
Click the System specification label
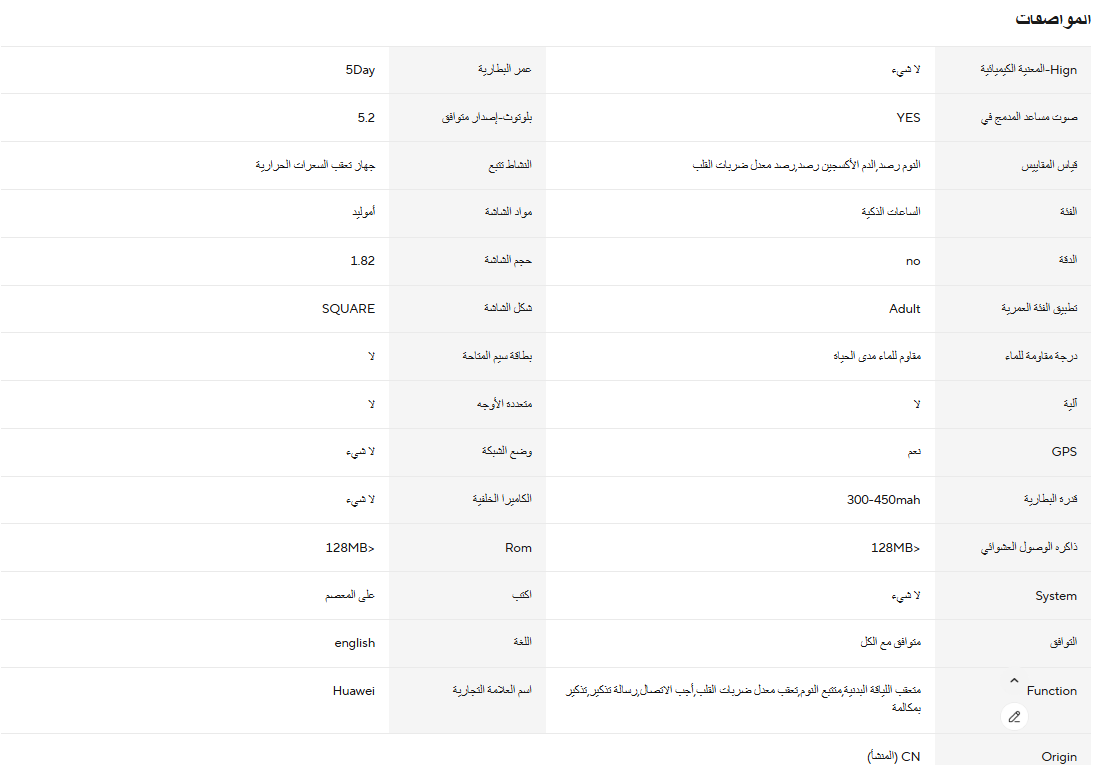click(x=1056, y=595)
